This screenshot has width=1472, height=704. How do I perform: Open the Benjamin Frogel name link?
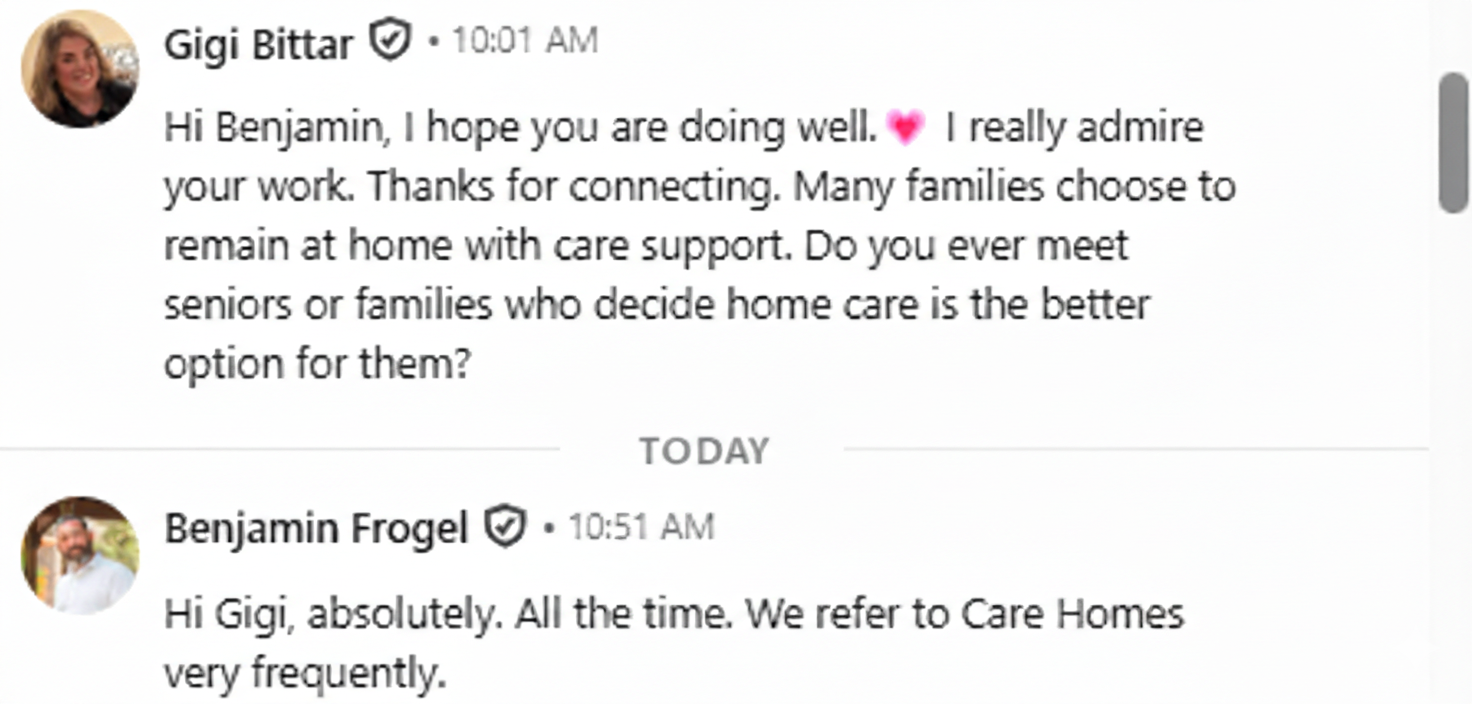315,528
